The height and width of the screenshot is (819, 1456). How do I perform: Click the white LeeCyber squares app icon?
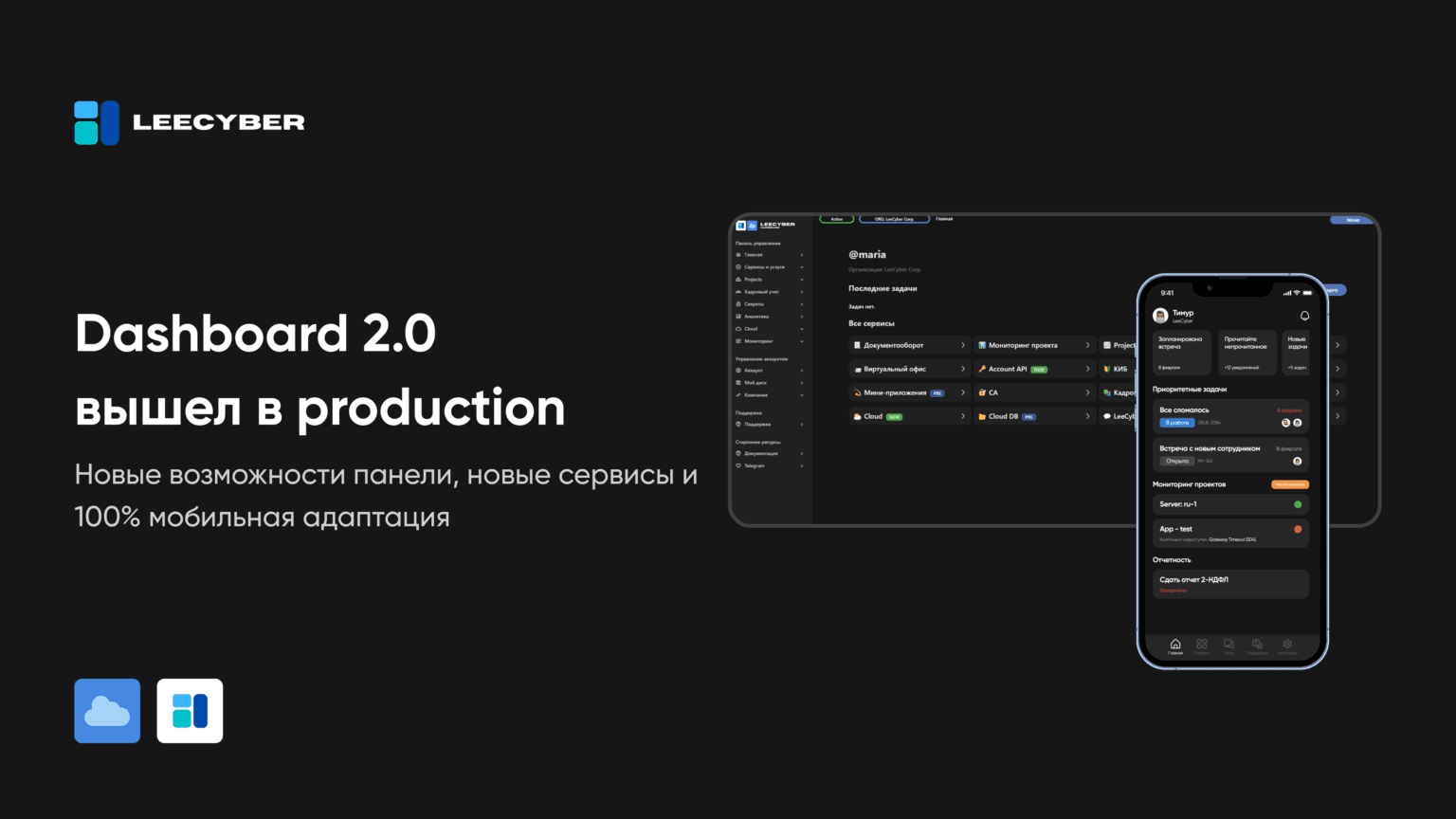pyautogui.click(x=190, y=710)
